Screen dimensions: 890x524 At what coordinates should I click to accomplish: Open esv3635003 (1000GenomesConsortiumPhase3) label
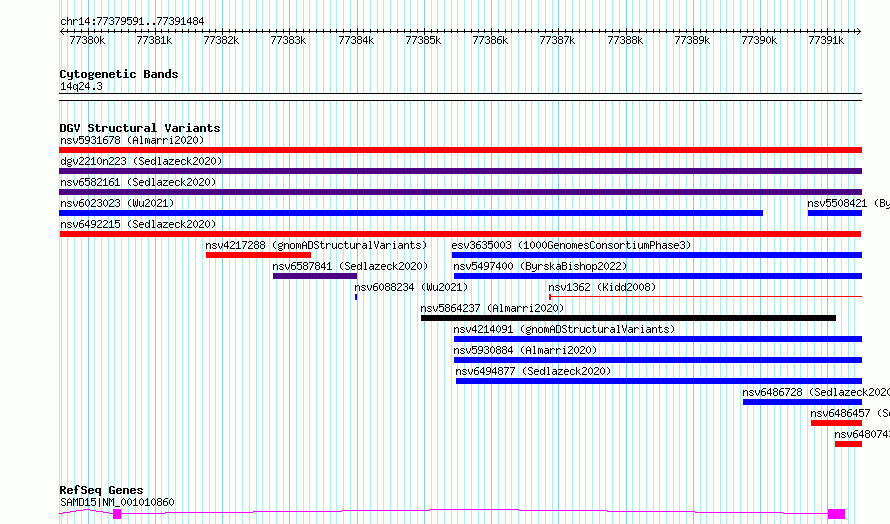click(x=571, y=245)
